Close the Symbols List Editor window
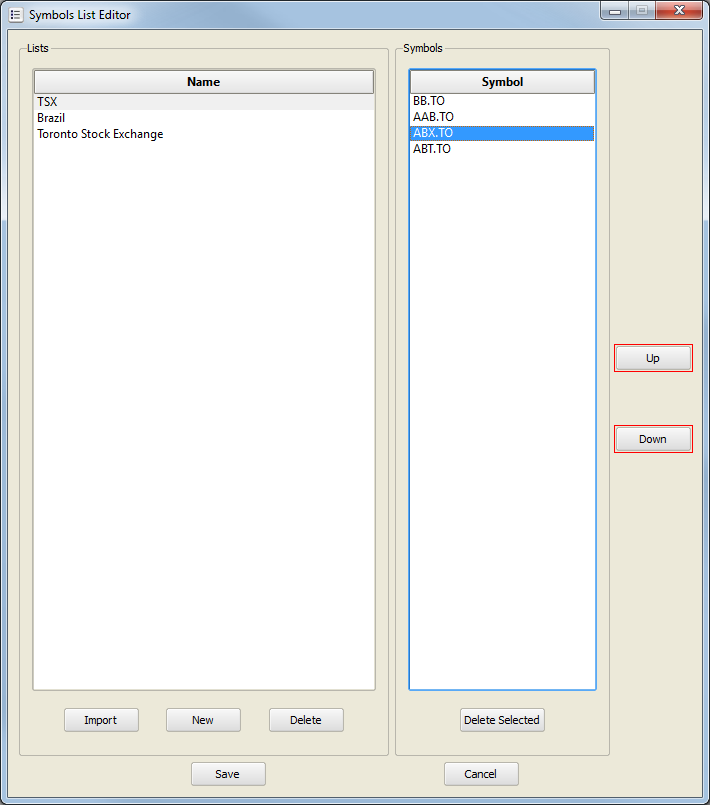This screenshot has height=805, width=710. (680, 11)
